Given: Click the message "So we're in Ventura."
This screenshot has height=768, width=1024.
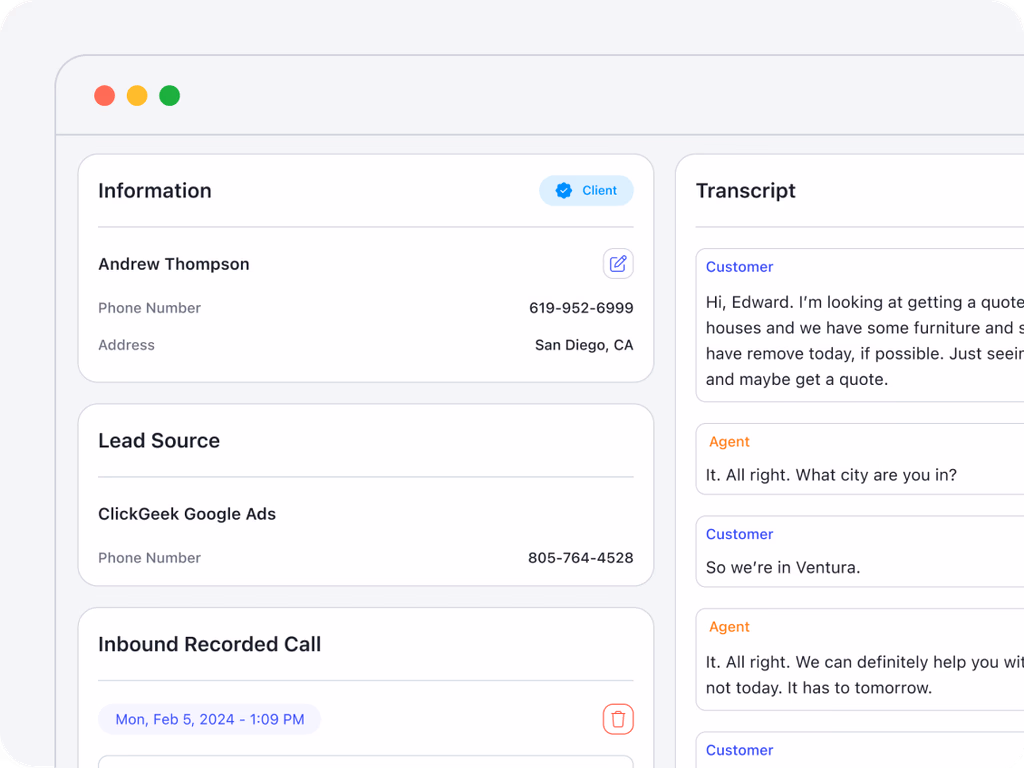Looking at the screenshot, I should click(x=783, y=567).
